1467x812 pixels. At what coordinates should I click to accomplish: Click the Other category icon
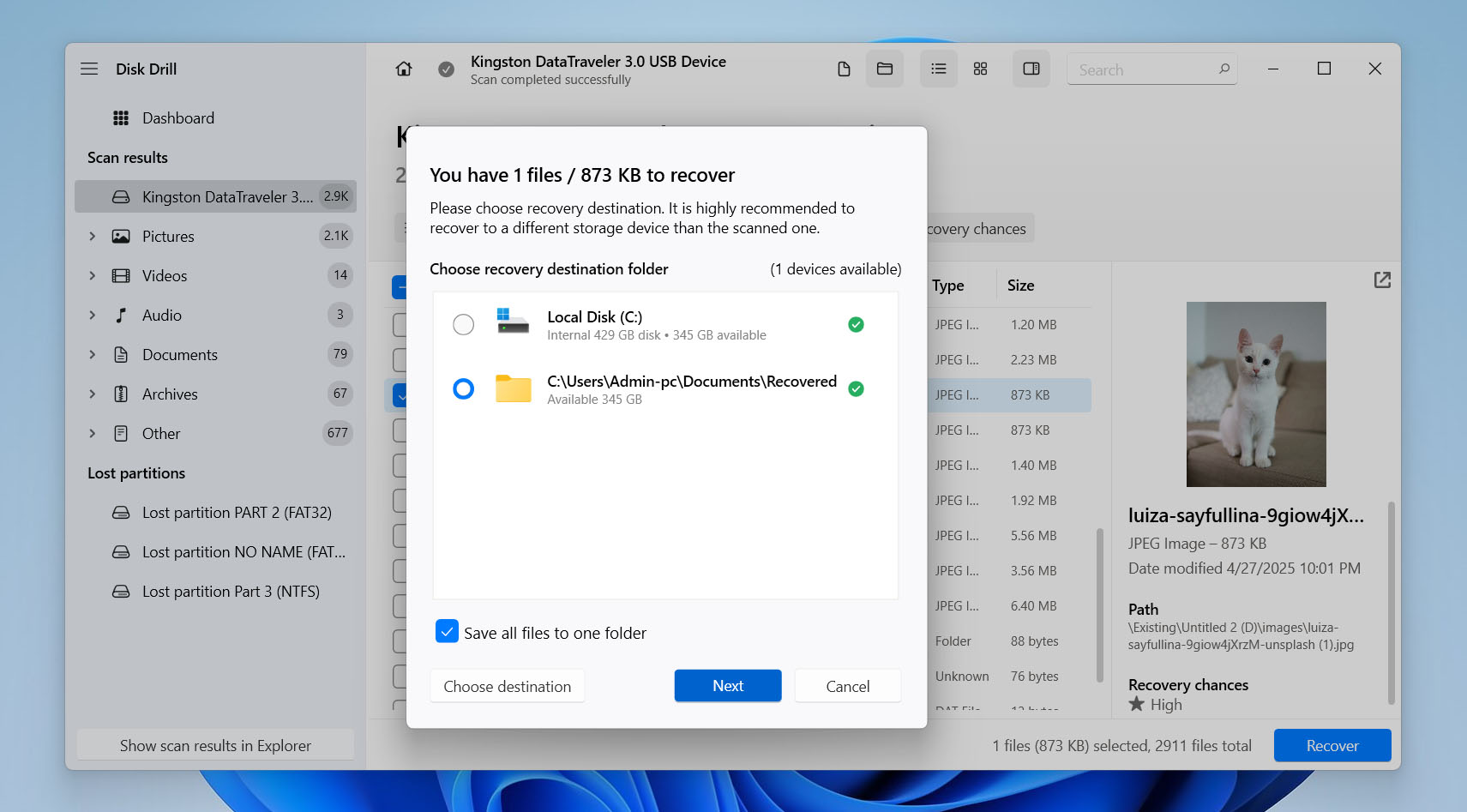pyautogui.click(x=121, y=434)
